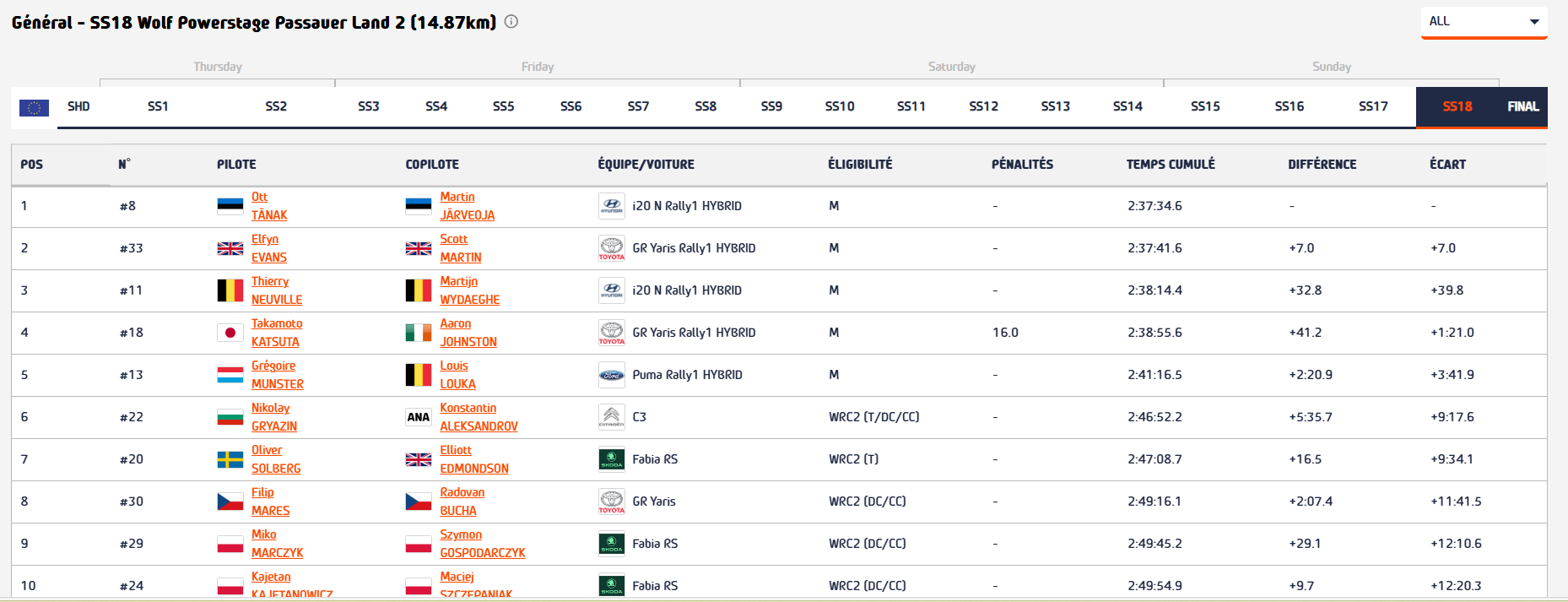The image size is (1568, 602).
Task: Go to the SS9 stage tab
Action: (771, 106)
